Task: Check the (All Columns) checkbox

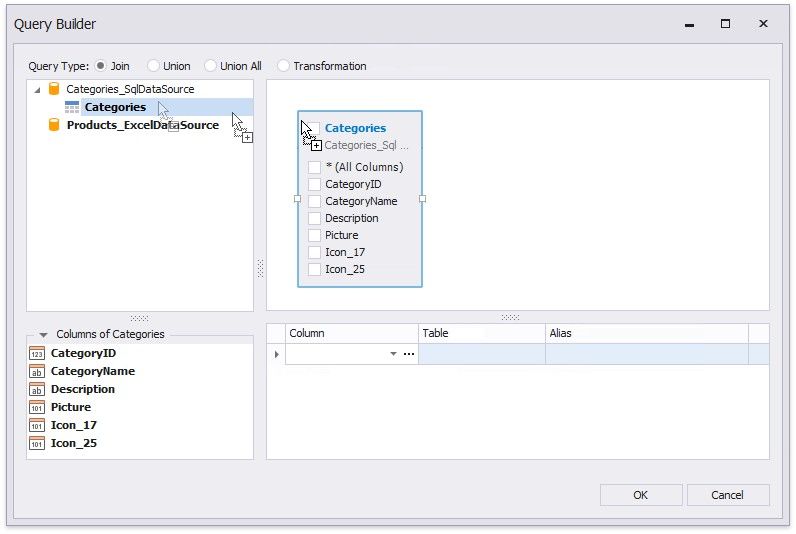Action: 314,167
